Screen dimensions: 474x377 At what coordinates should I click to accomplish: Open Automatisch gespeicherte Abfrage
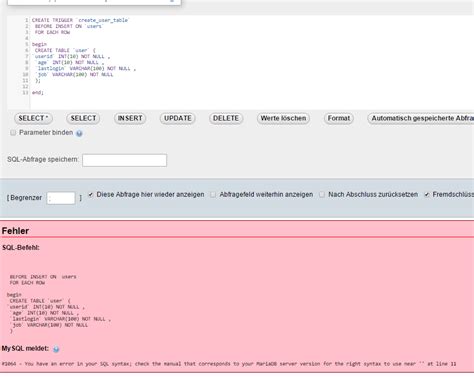(x=421, y=118)
